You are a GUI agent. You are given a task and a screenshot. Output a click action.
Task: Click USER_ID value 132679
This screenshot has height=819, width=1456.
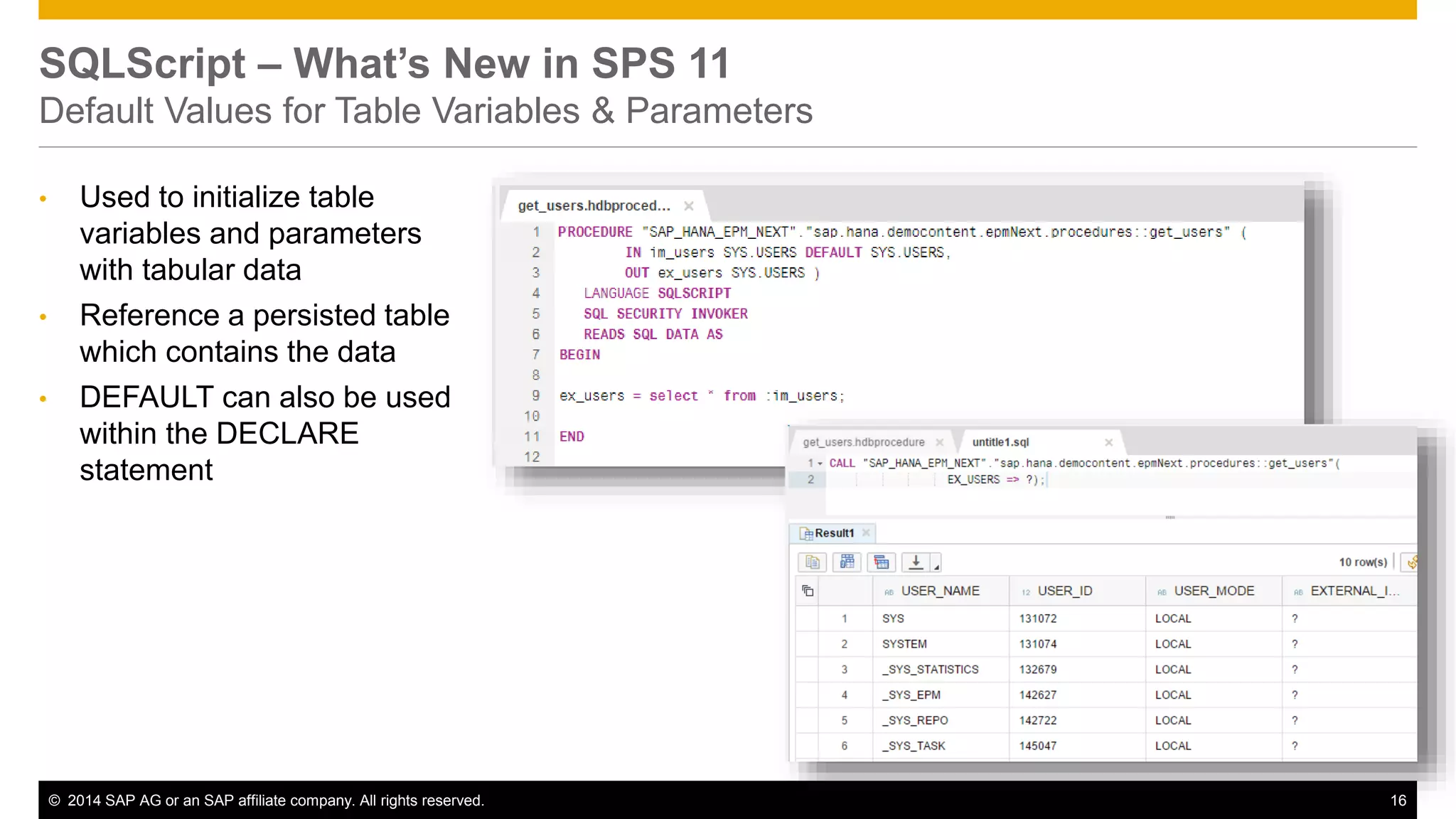point(1038,670)
